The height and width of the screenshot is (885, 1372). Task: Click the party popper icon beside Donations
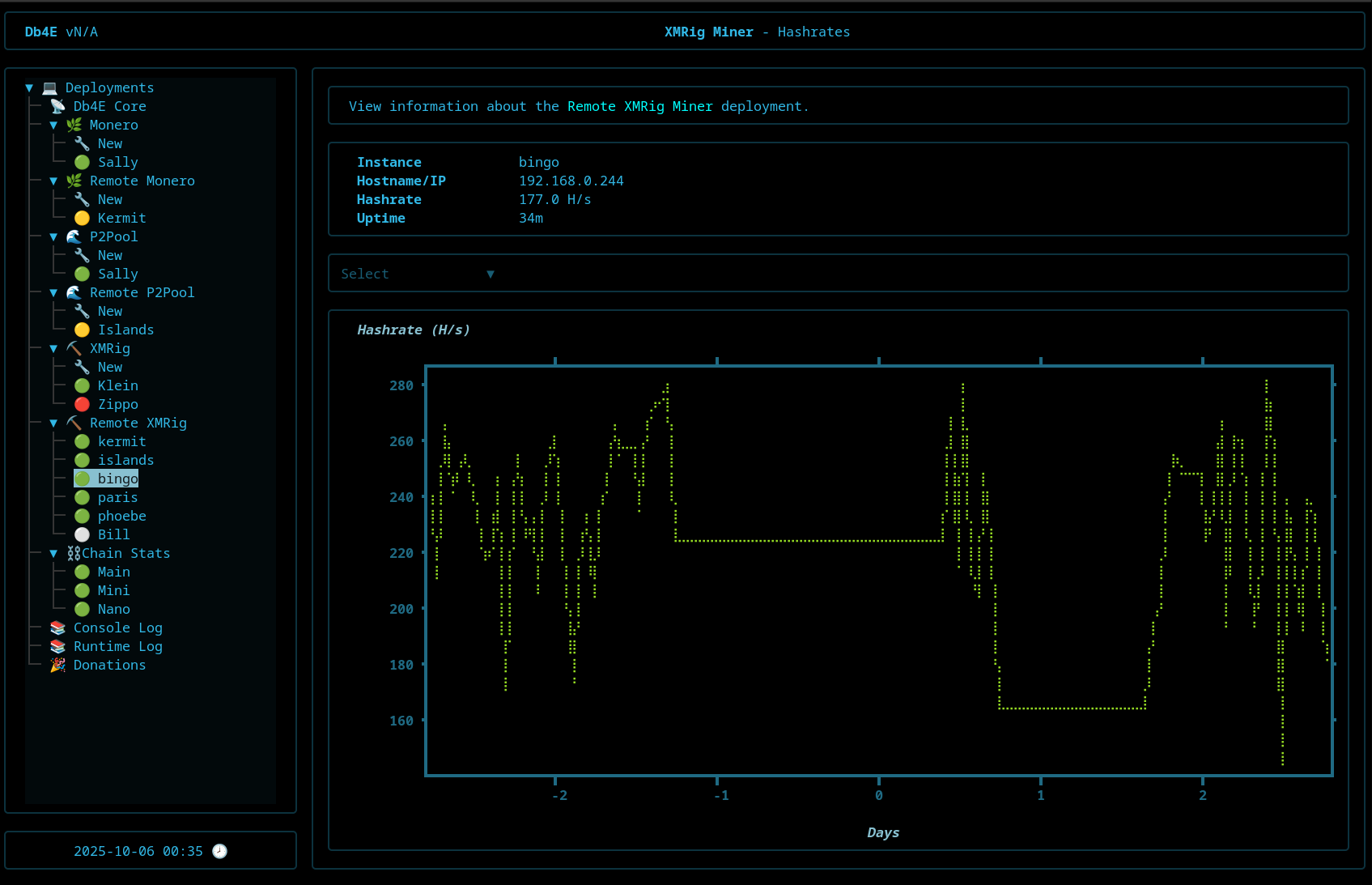(x=57, y=665)
